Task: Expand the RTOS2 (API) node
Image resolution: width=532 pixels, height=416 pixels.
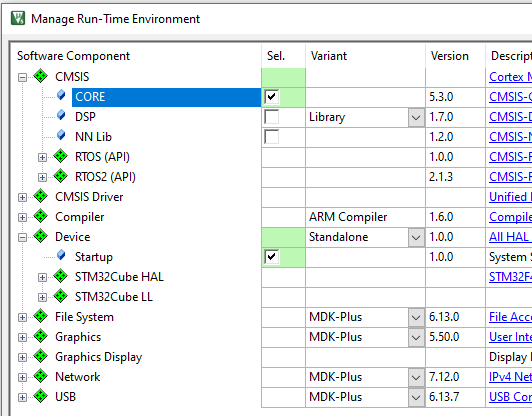Action: point(42,177)
